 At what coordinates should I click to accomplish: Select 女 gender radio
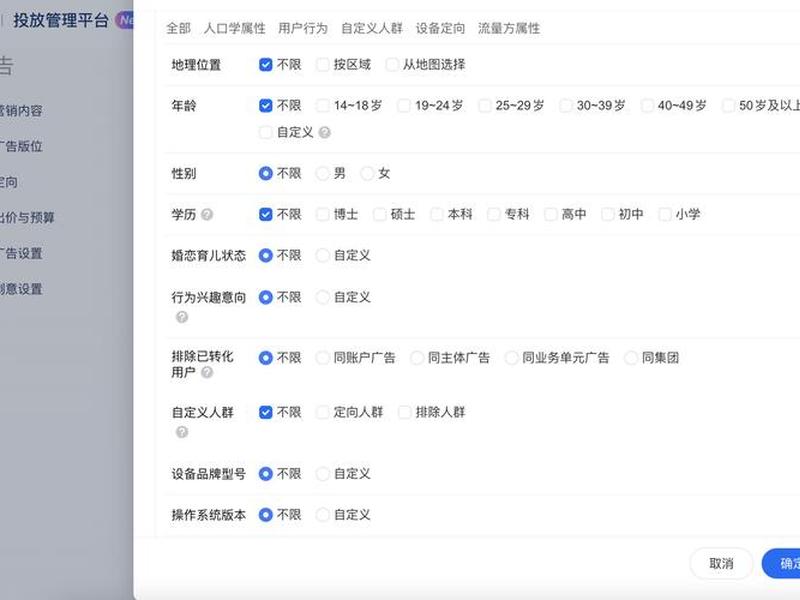pos(367,173)
